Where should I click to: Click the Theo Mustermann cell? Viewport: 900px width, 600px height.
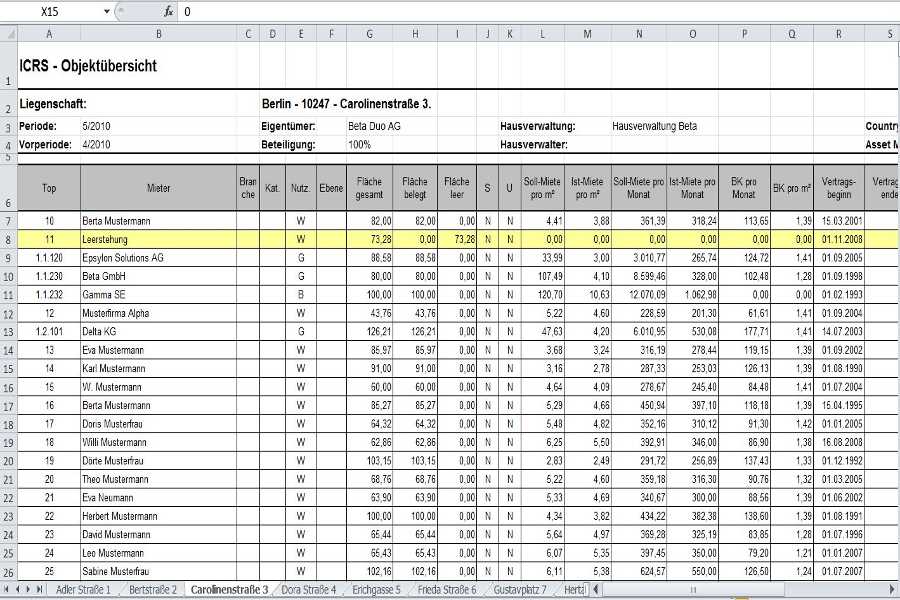point(158,479)
